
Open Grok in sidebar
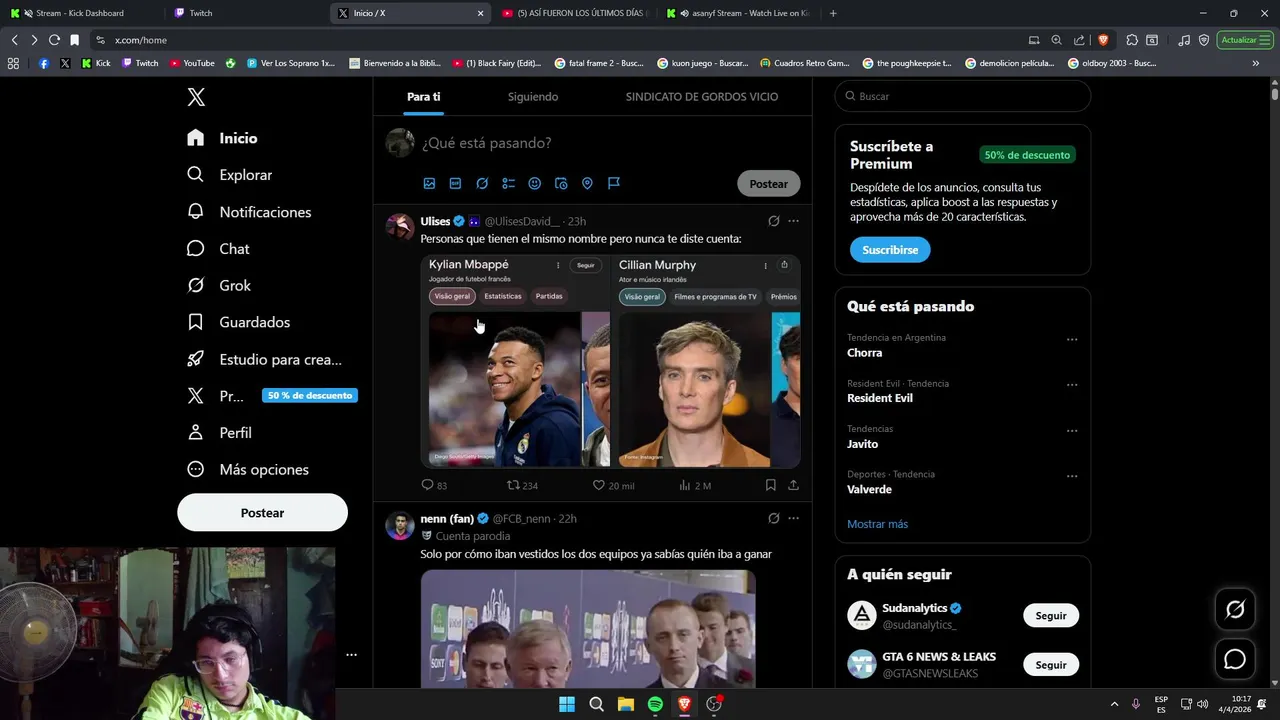tap(219, 285)
